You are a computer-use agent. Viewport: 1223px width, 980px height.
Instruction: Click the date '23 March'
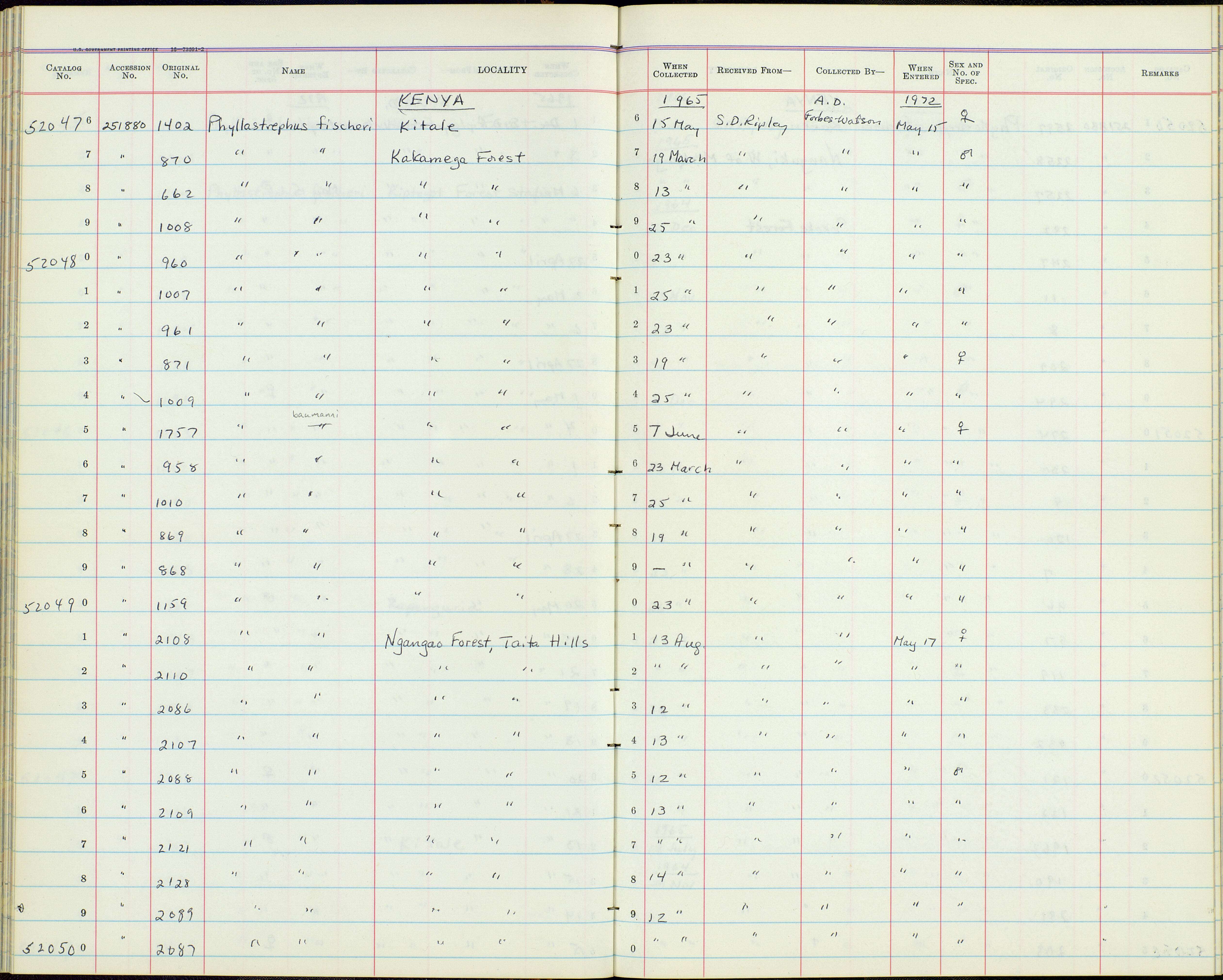(x=679, y=469)
